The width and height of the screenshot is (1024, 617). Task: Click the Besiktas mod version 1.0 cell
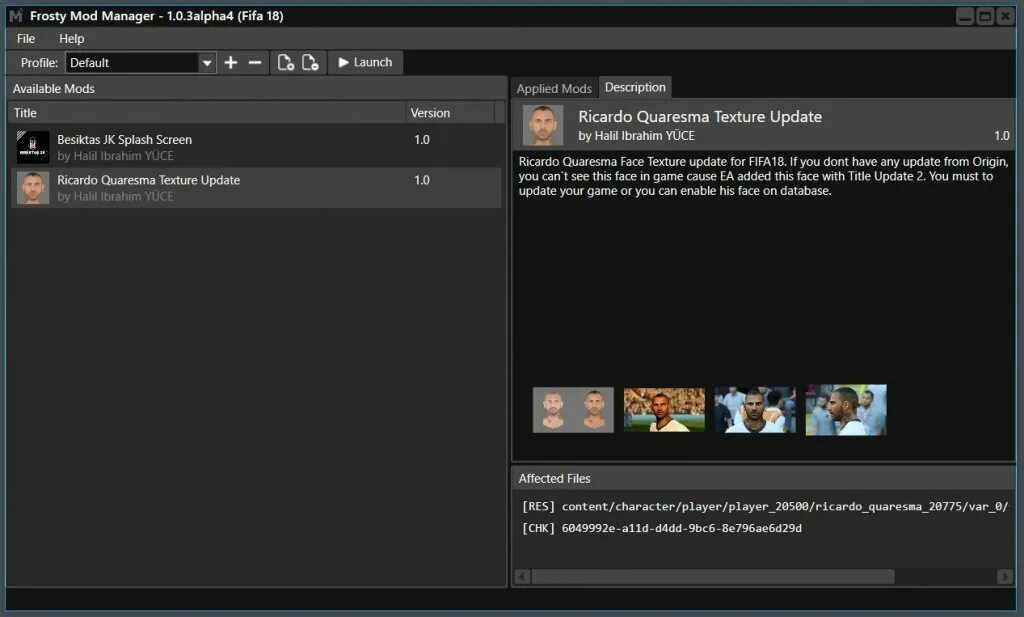point(422,140)
